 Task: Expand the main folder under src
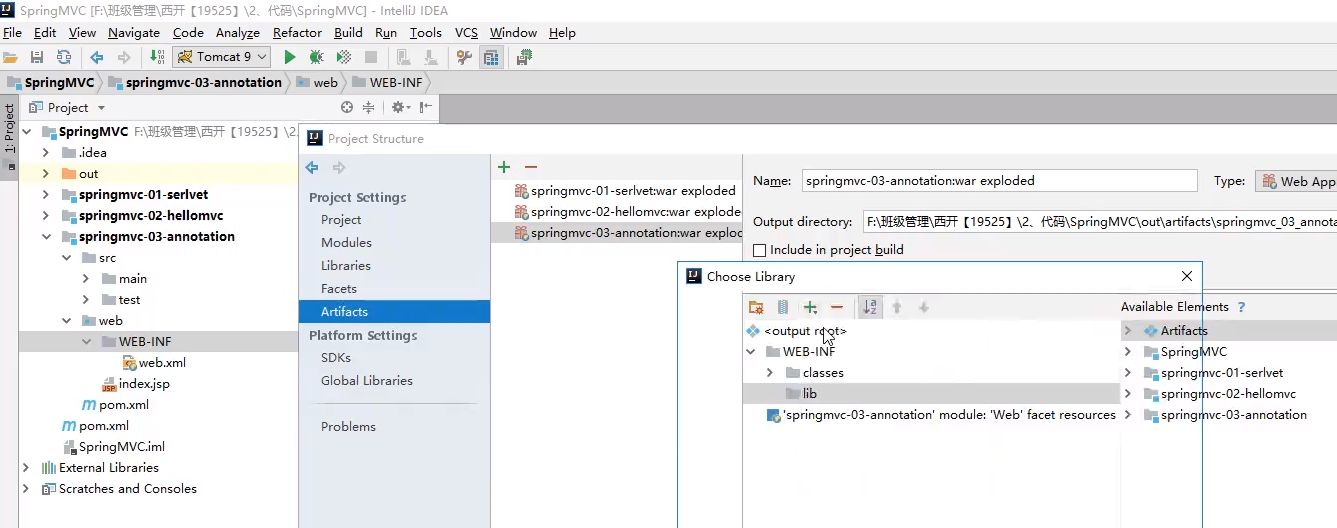tap(87, 279)
